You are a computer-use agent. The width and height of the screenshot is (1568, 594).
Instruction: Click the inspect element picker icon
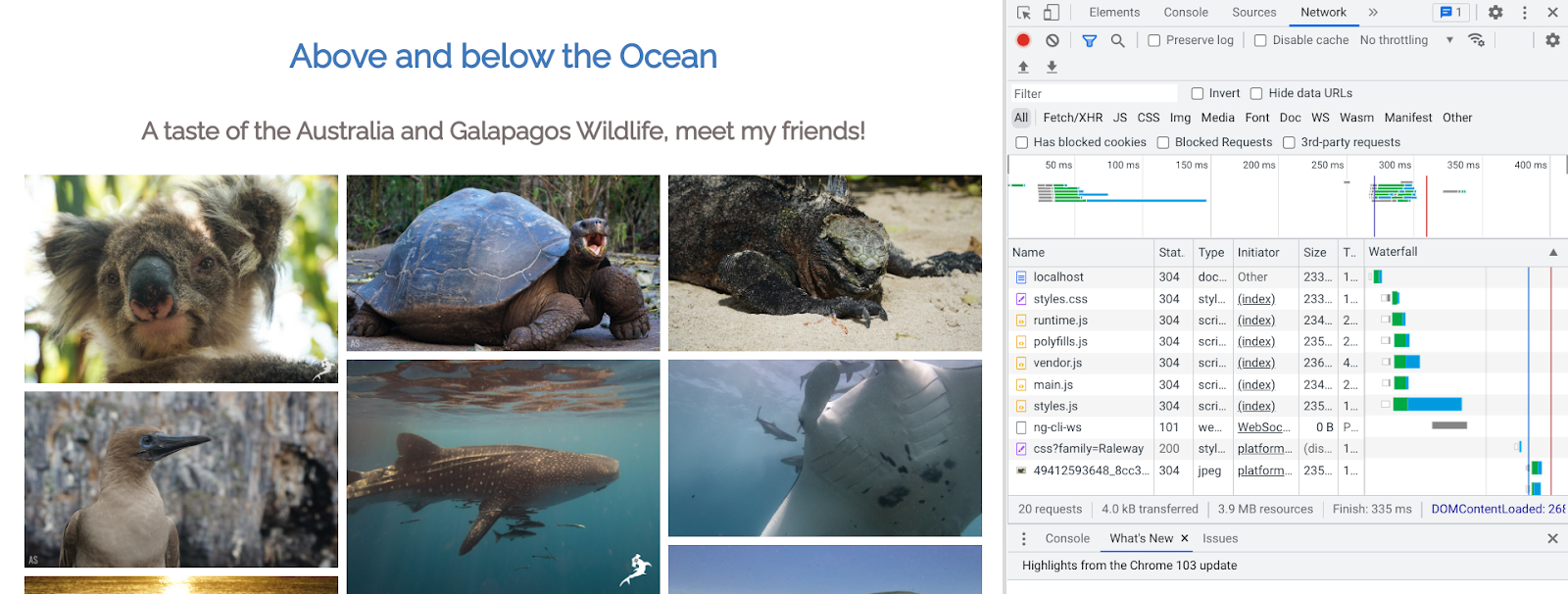pyautogui.click(x=1023, y=13)
